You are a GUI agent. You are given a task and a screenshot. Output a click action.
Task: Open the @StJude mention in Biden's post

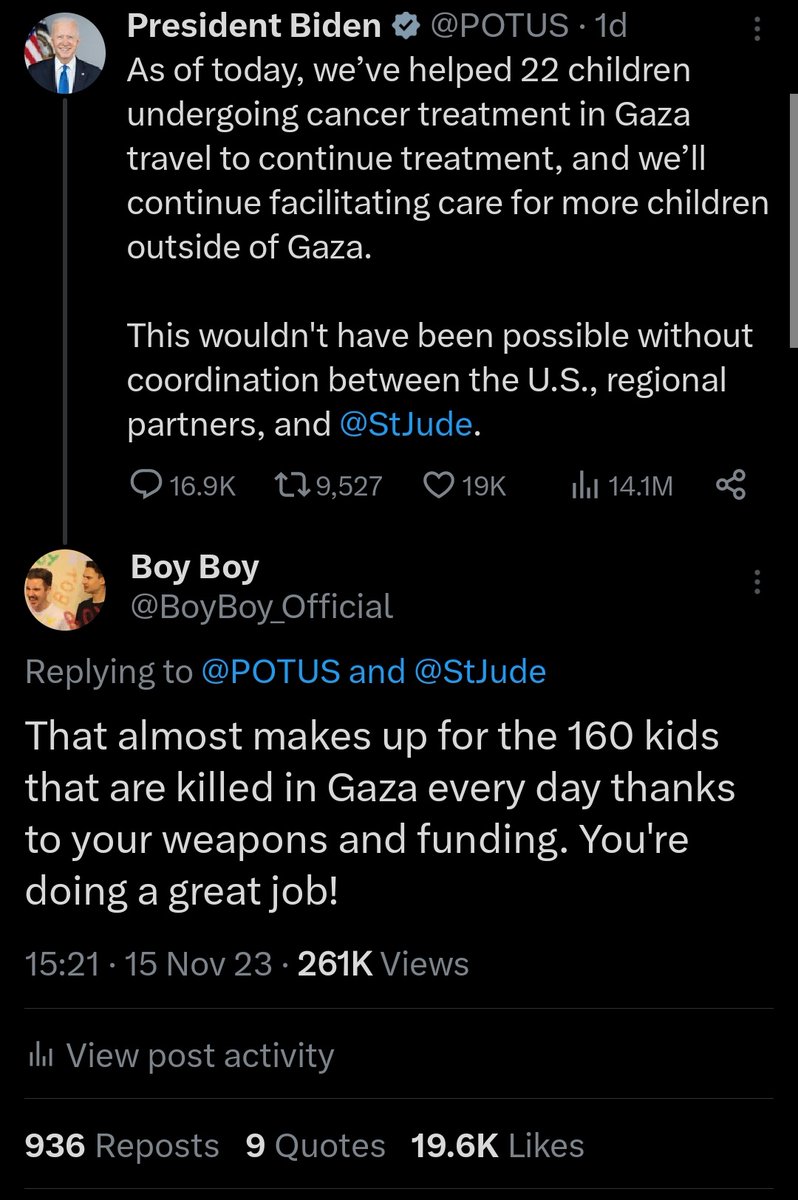pos(406,424)
